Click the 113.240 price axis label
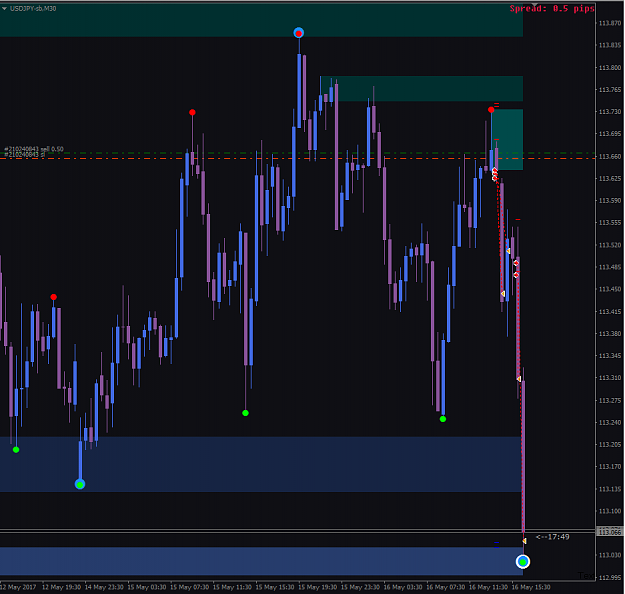The width and height of the screenshot is (625, 594). tap(610, 423)
